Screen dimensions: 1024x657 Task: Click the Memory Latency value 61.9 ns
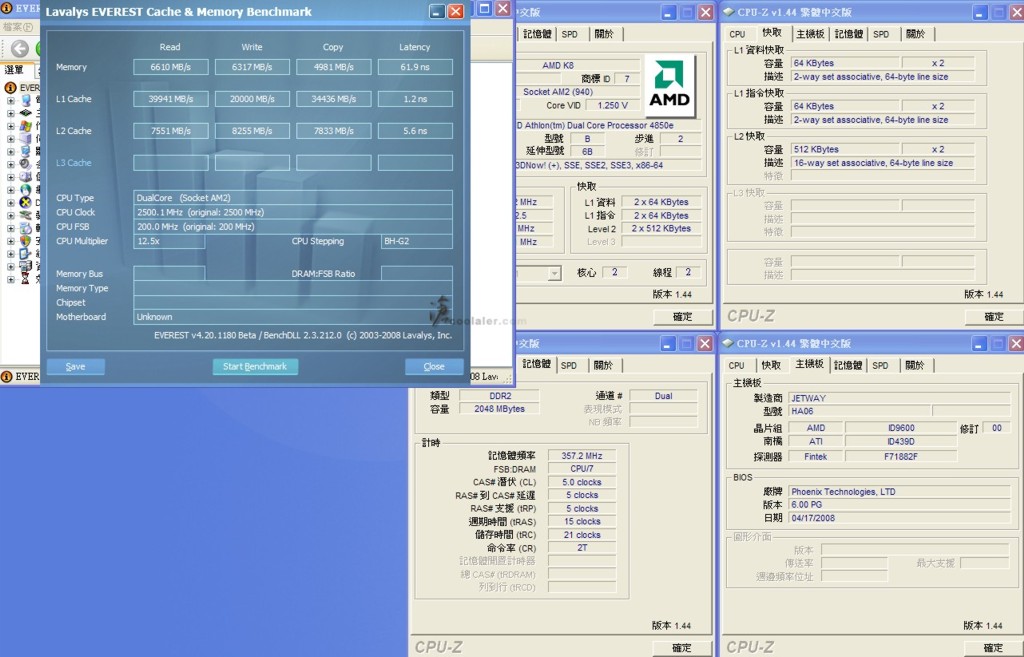tap(415, 67)
